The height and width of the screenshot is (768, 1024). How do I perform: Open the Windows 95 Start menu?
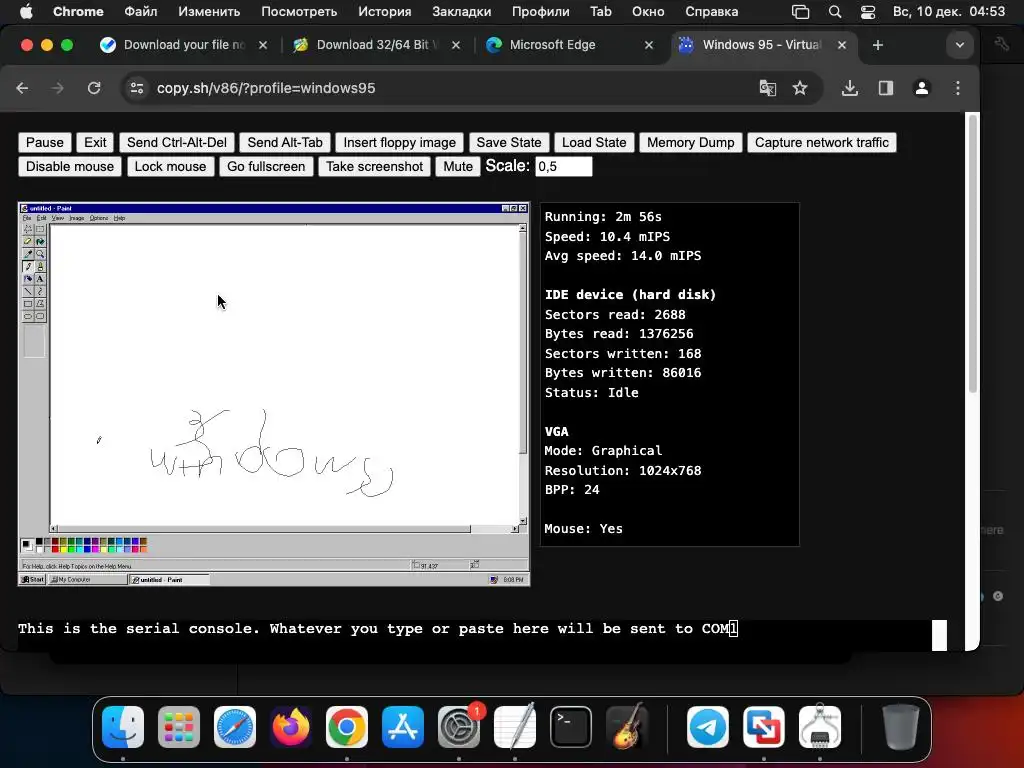33,579
